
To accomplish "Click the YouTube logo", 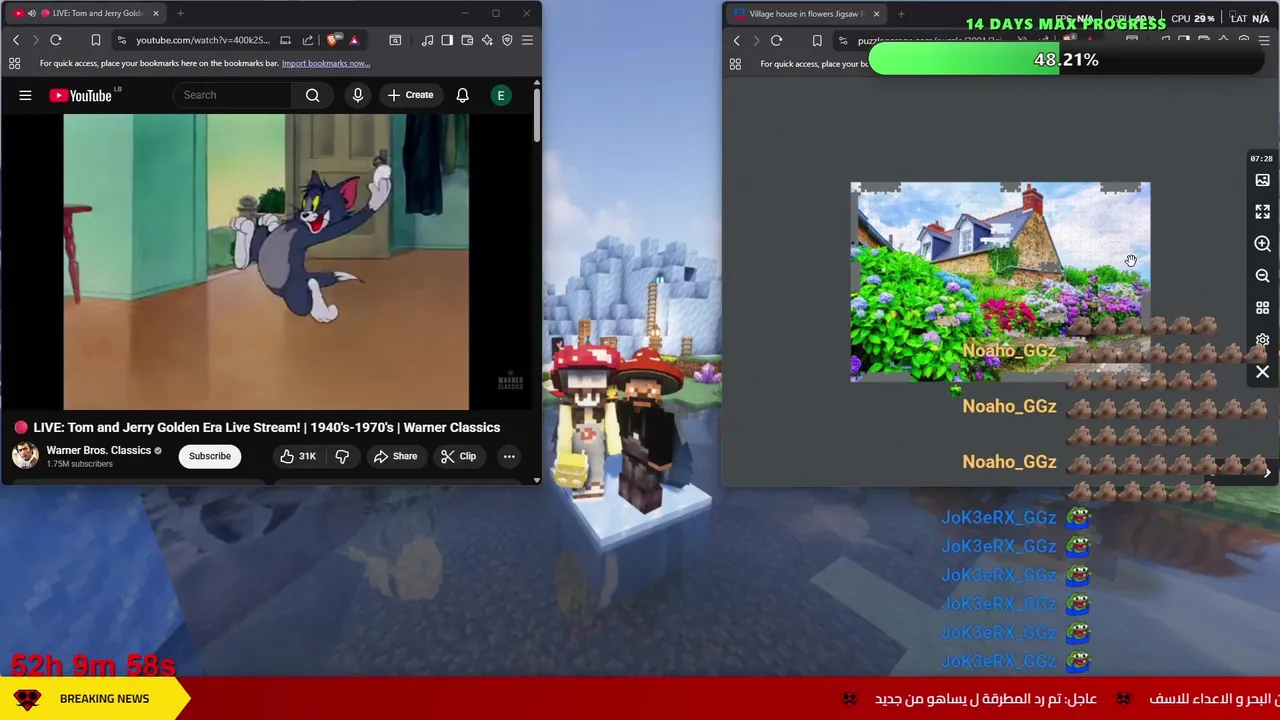I will point(81,95).
